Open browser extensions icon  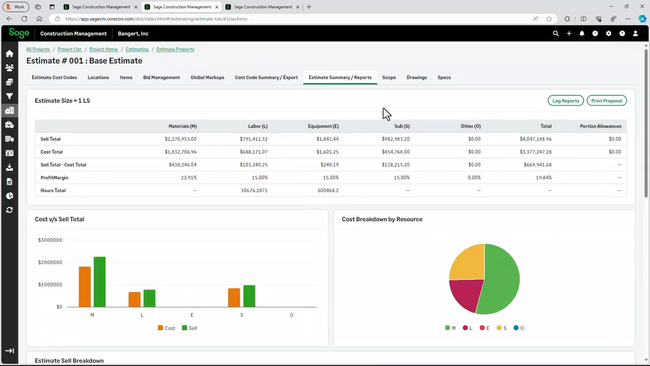(567, 19)
